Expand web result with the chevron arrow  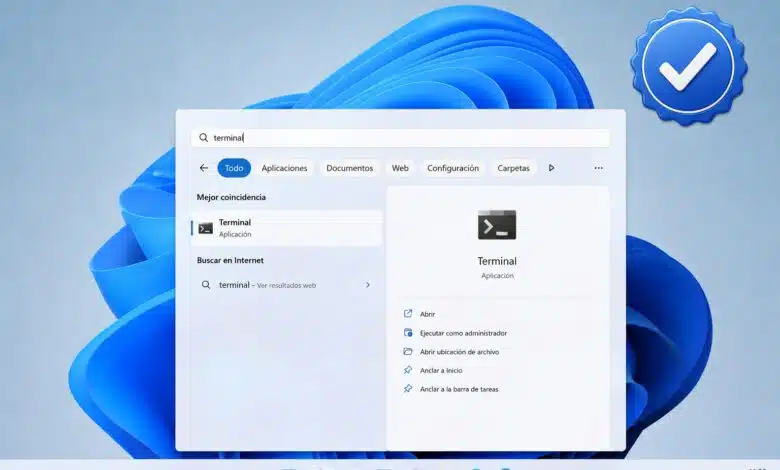point(368,285)
